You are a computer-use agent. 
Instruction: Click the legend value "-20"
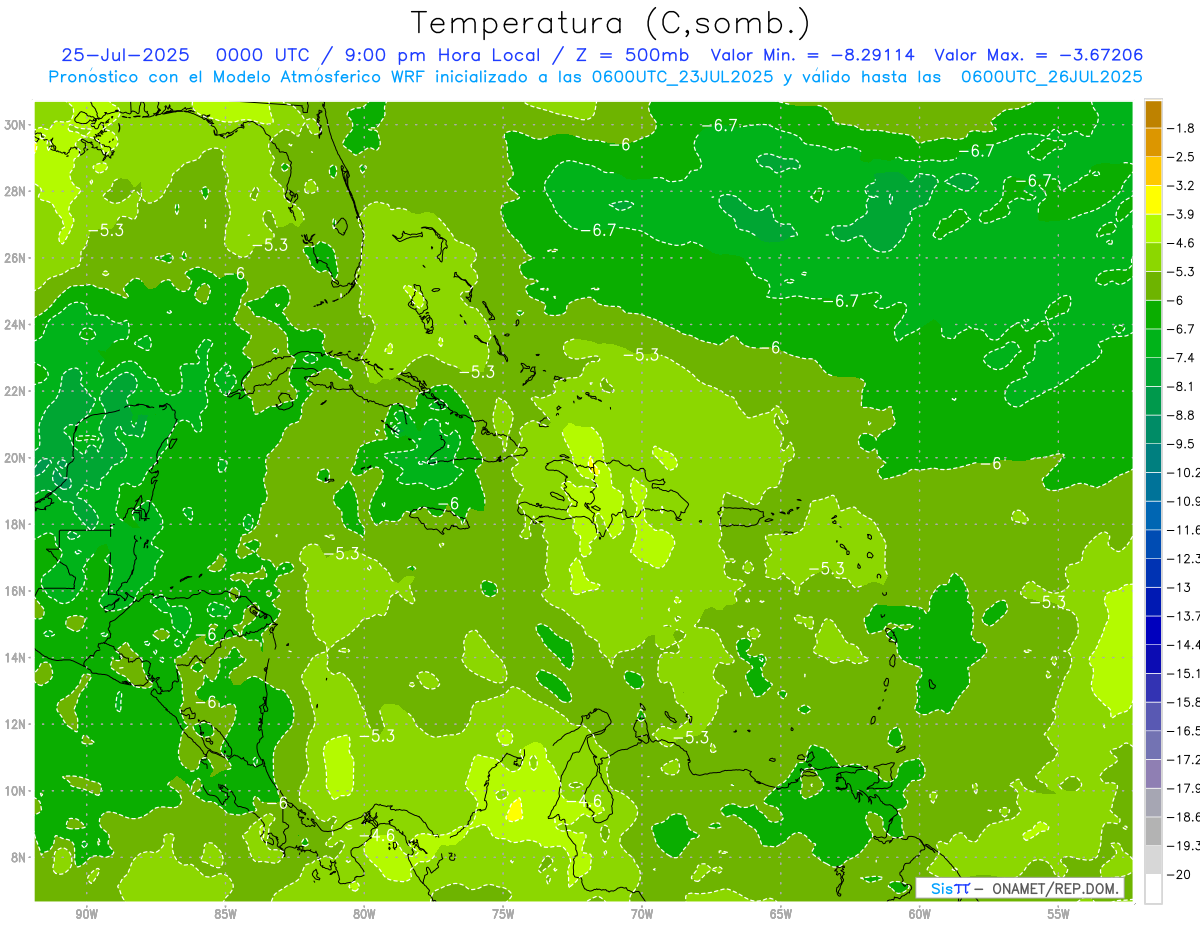1180,875
